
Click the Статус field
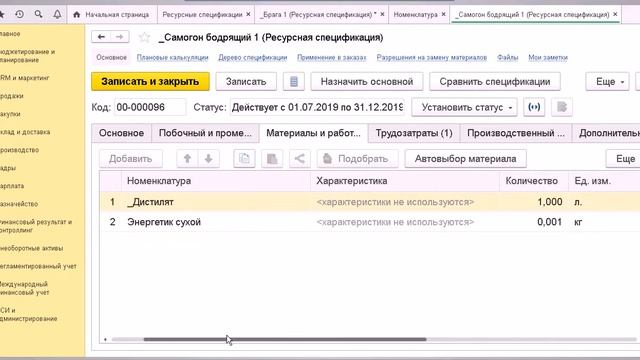click(x=317, y=107)
